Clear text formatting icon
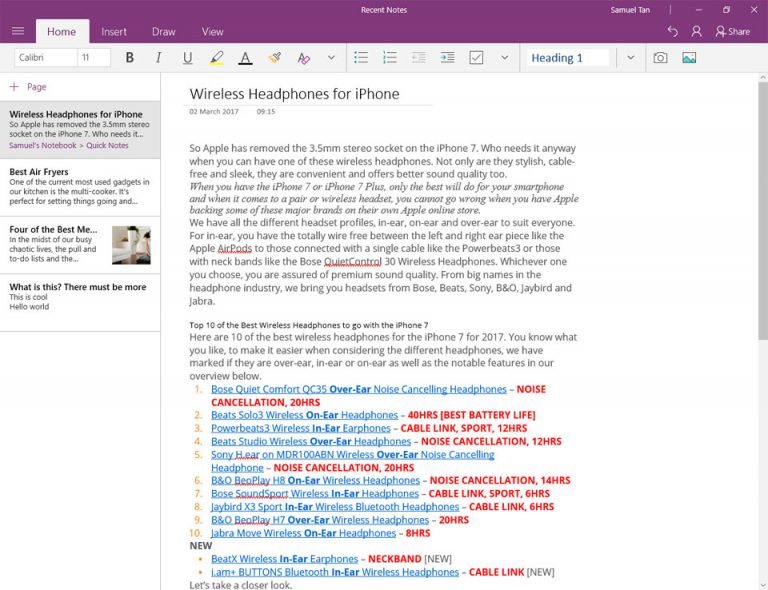 (303, 58)
